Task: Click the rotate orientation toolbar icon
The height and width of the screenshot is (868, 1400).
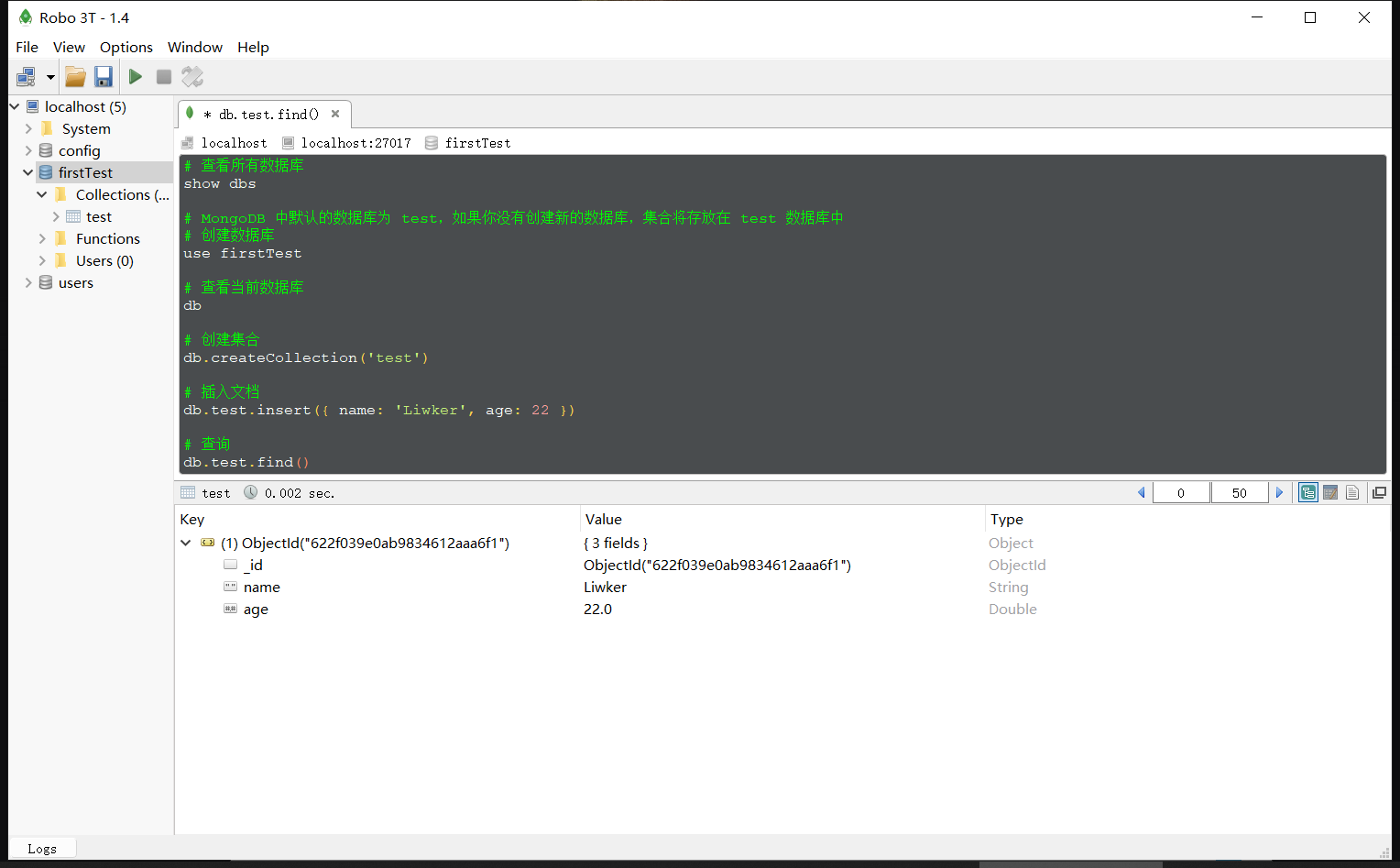Action: tap(192, 77)
